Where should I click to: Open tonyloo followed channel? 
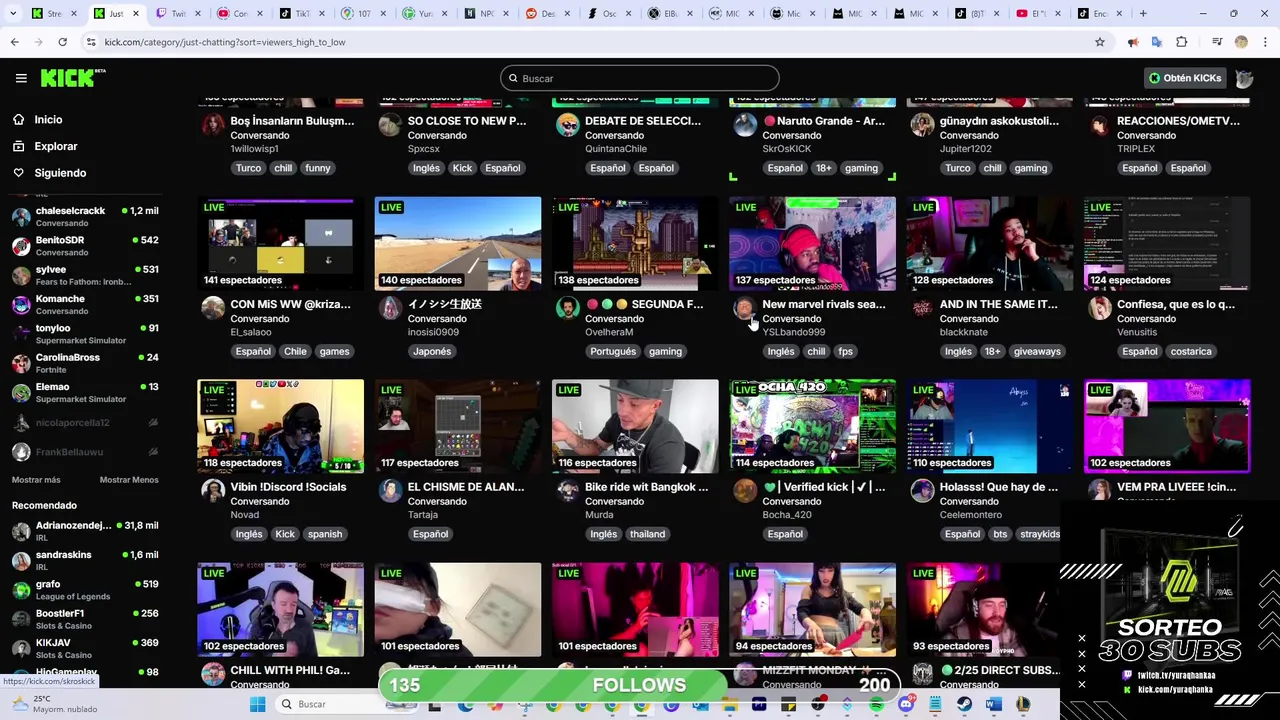click(85, 333)
